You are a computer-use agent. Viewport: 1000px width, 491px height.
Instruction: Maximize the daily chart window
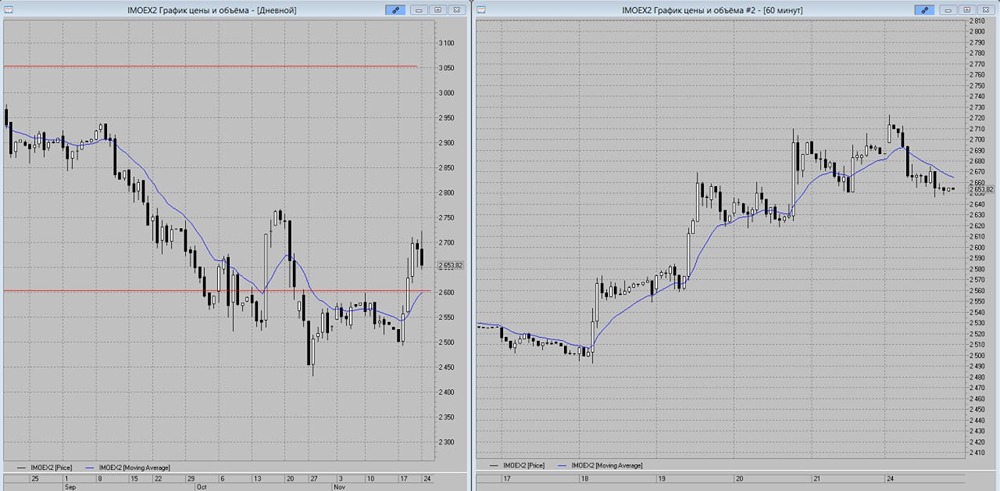tap(438, 10)
